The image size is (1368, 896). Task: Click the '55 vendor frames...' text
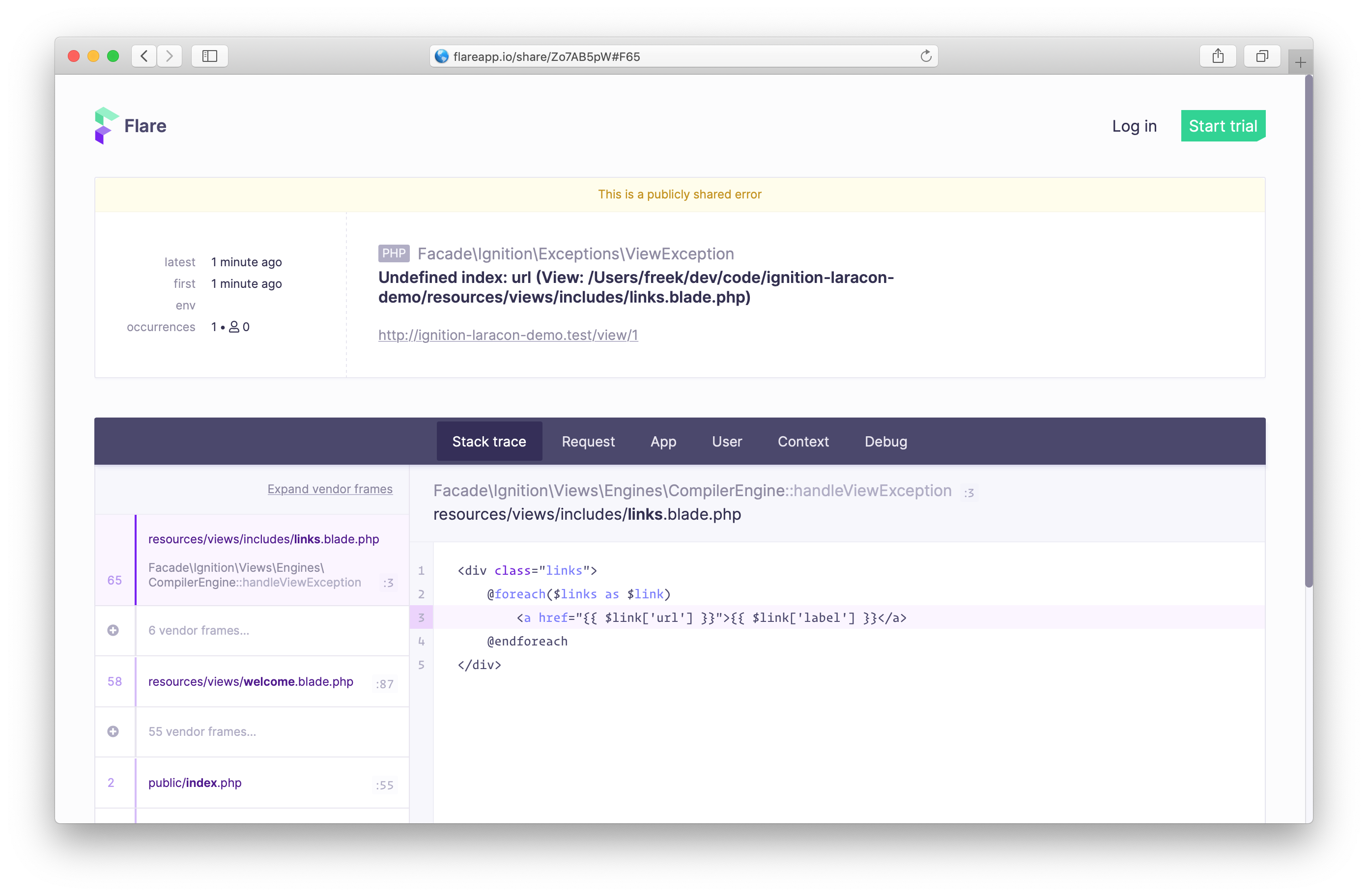(x=202, y=731)
